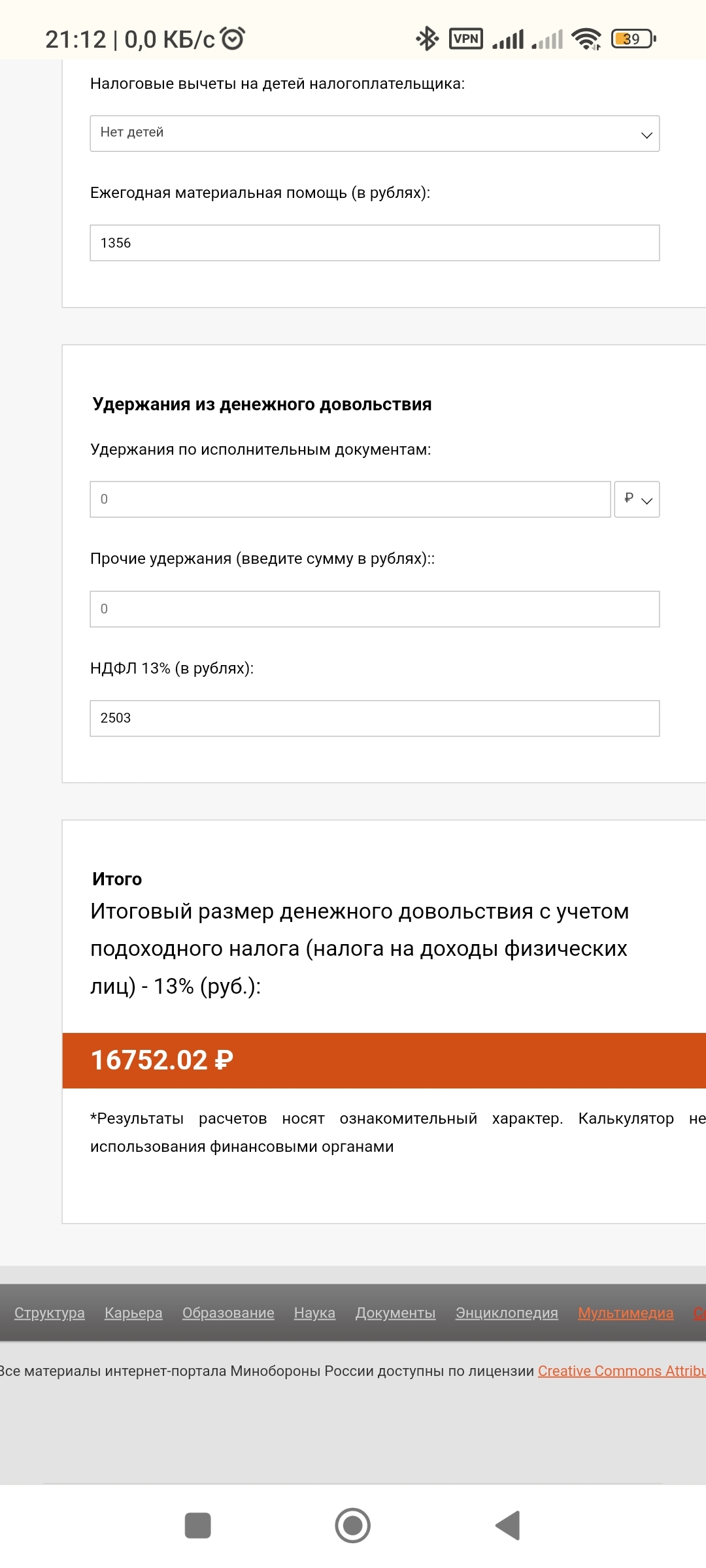Image resolution: width=706 pixels, height=1568 pixels.
Task: Open the ruble unit dropdown for withholdings
Action: click(x=637, y=499)
